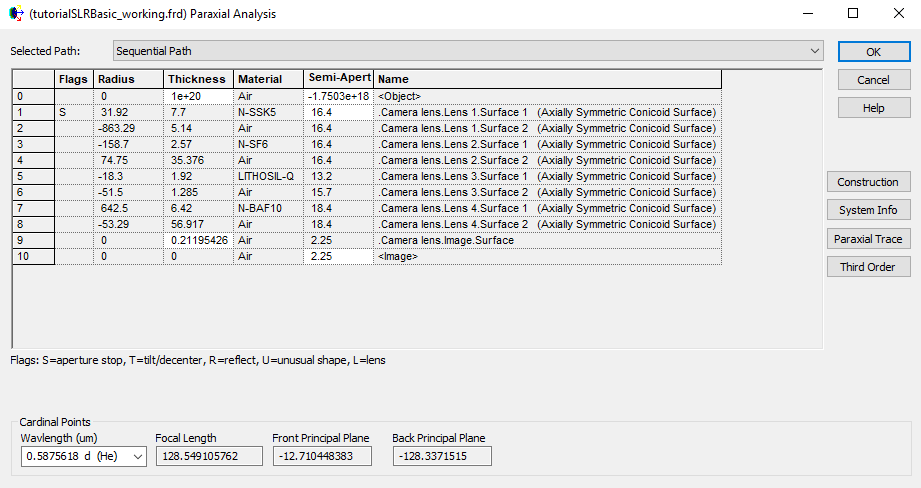The width and height of the screenshot is (921, 488).
Task: Click the Cancel button
Action: (873, 80)
